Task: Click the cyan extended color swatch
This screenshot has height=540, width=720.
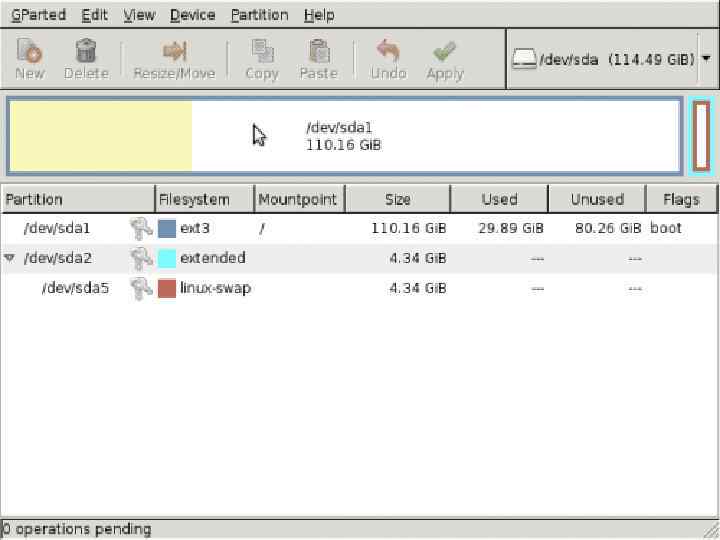Action: click(x=167, y=259)
